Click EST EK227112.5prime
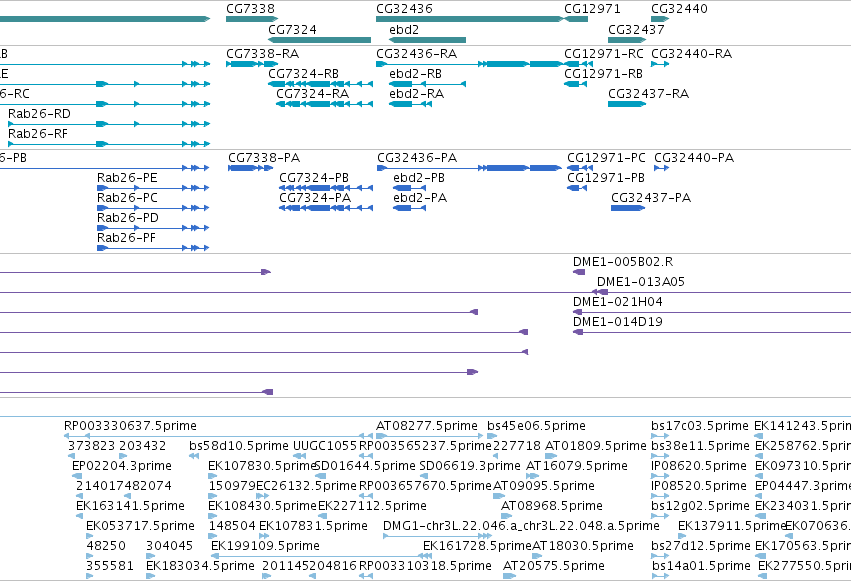Image resolution: width=851 pixels, height=581 pixels. (372, 506)
